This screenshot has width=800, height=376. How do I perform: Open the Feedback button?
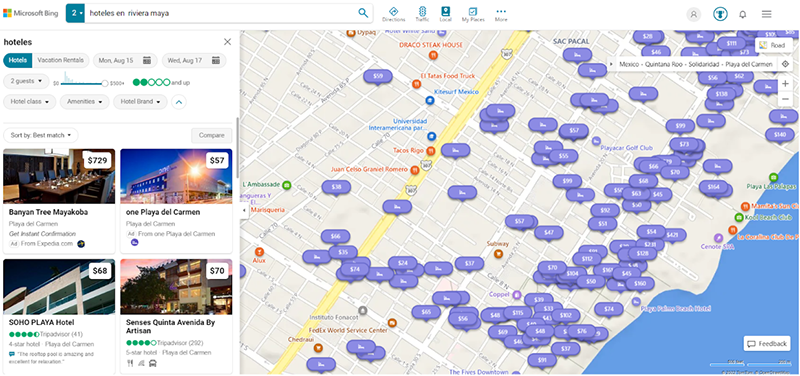click(x=767, y=343)
